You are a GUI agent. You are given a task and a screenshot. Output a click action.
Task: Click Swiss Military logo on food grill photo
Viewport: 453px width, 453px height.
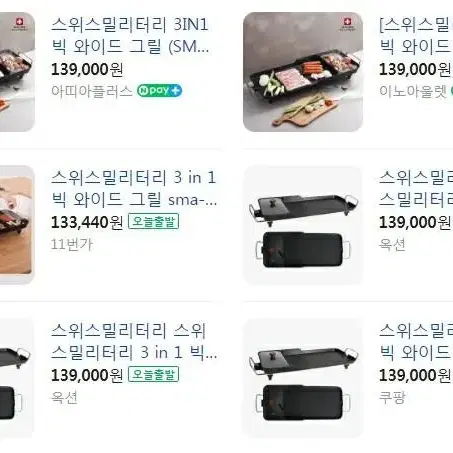tap(347, 24)
